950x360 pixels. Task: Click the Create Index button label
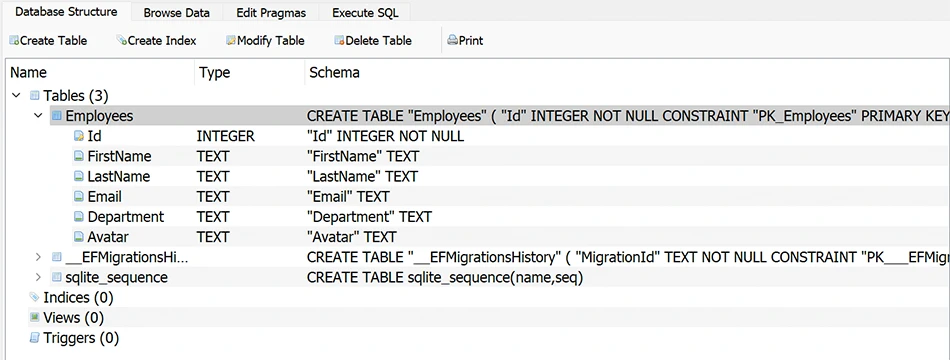162,41
